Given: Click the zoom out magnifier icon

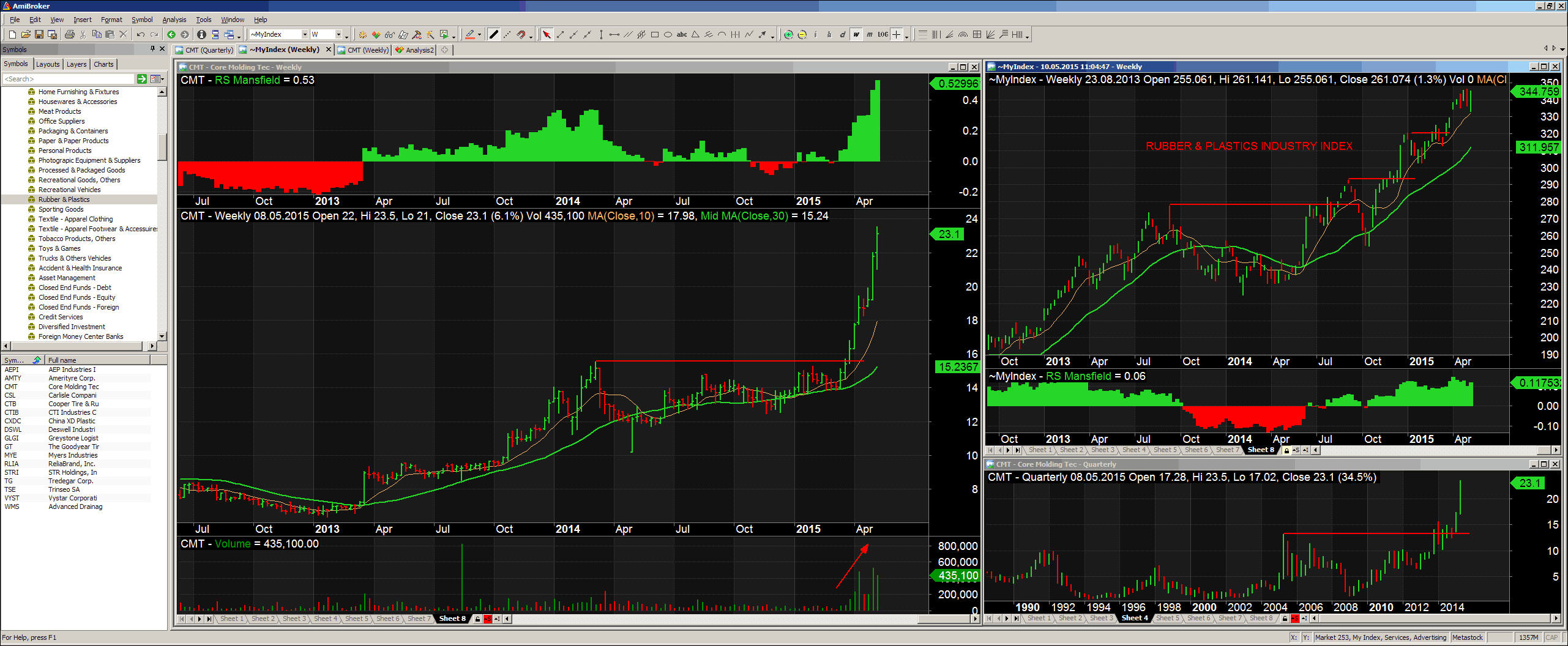Looking at the screenshot, I should coord(802,35).
